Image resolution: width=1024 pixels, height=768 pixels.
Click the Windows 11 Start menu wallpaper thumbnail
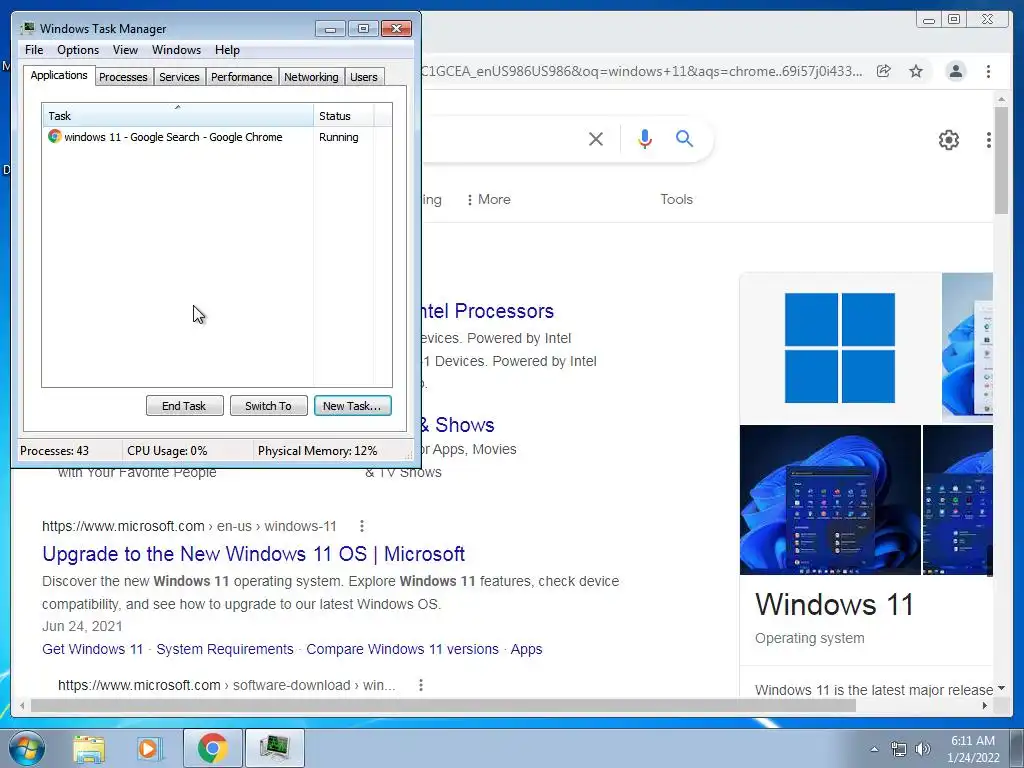[830, 500]
